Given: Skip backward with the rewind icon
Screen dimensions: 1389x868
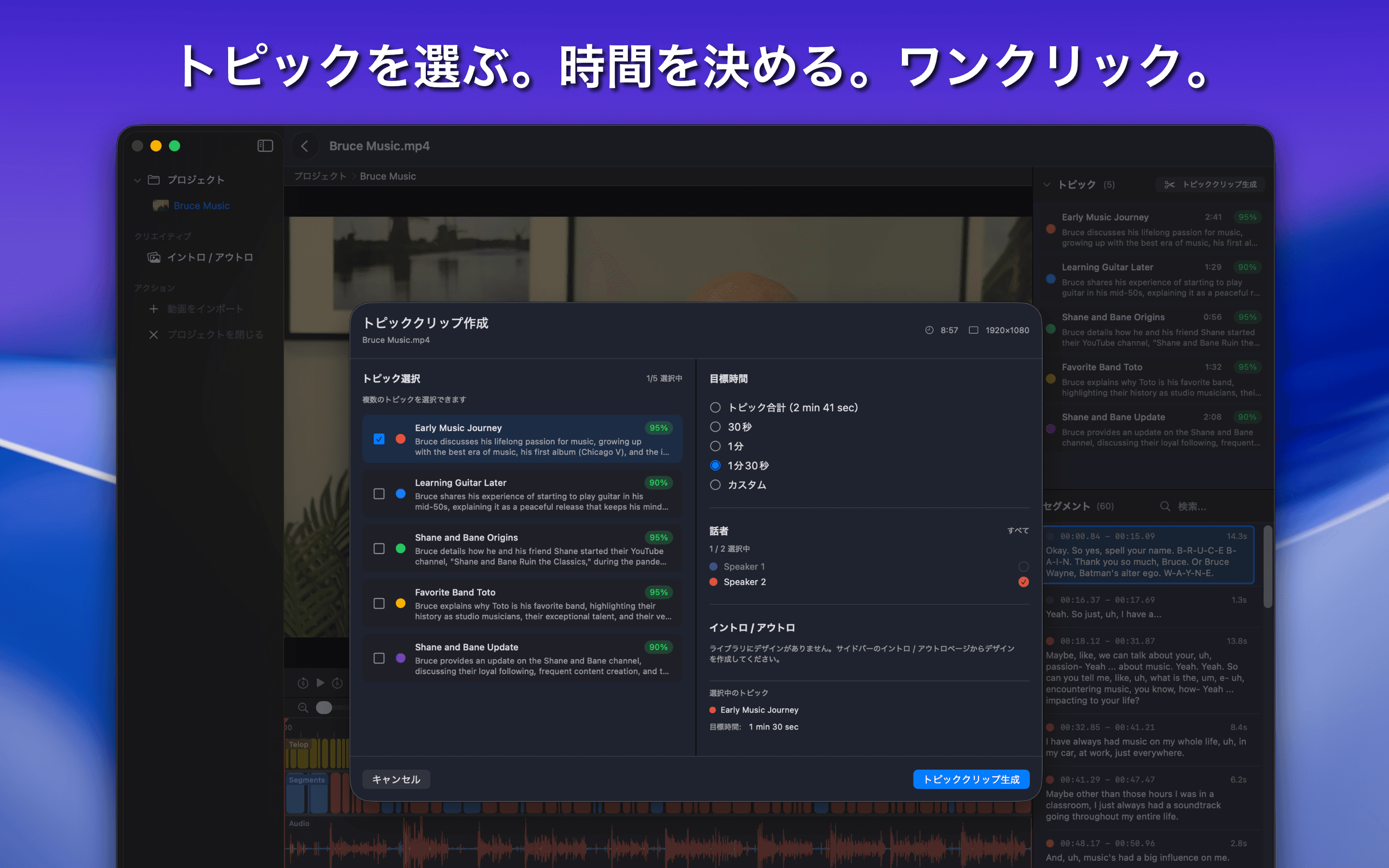Looking at the screenshot, I should [303, 682].
